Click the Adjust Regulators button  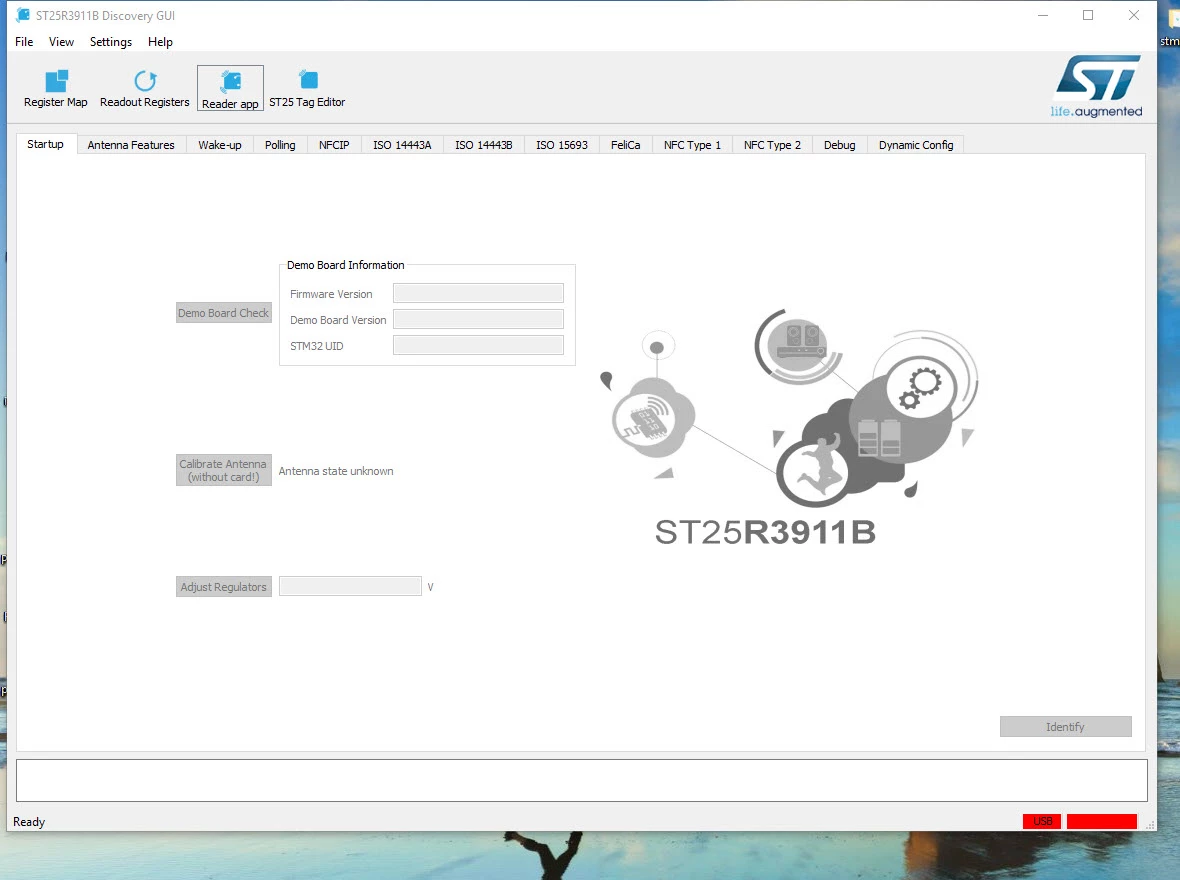tap(224, 586)
